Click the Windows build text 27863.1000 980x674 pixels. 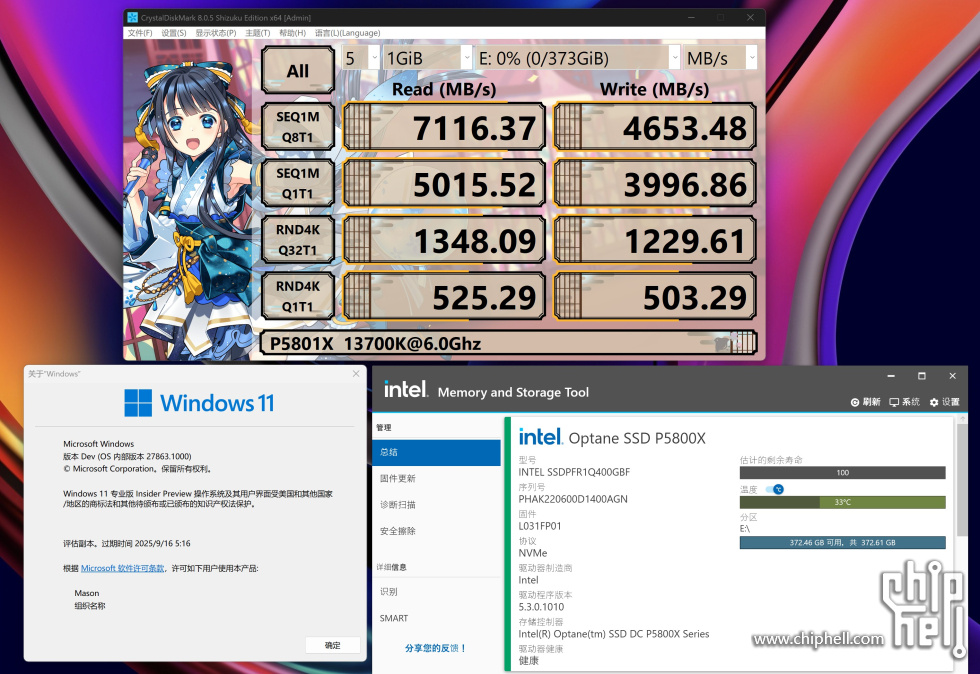point(168,456)
